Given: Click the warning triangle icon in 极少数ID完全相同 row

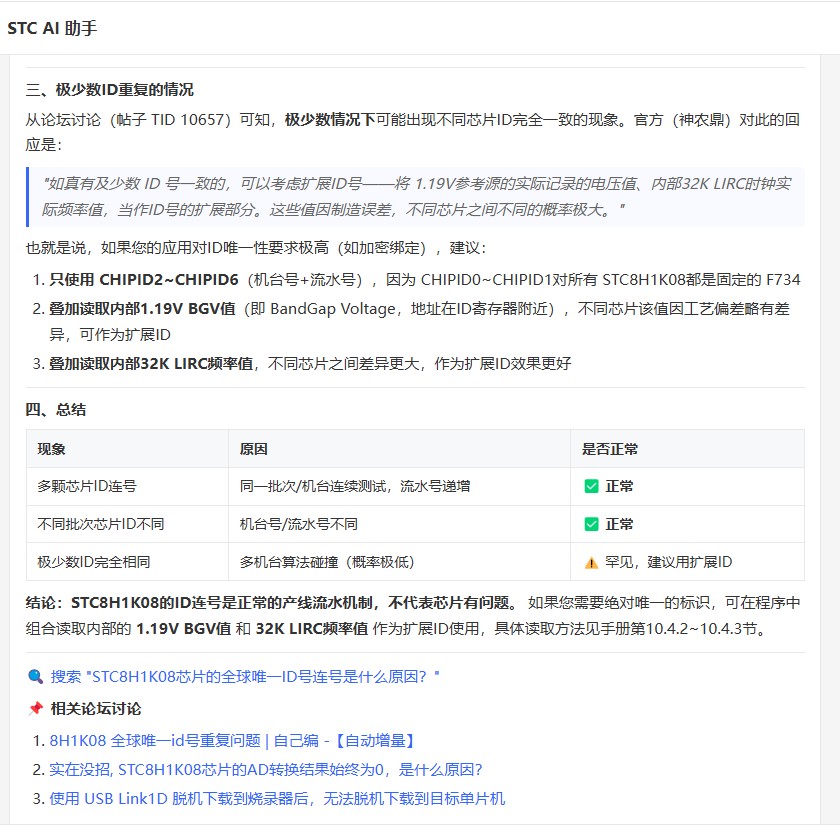Looking at the screenshot, I should coord(591,562).
